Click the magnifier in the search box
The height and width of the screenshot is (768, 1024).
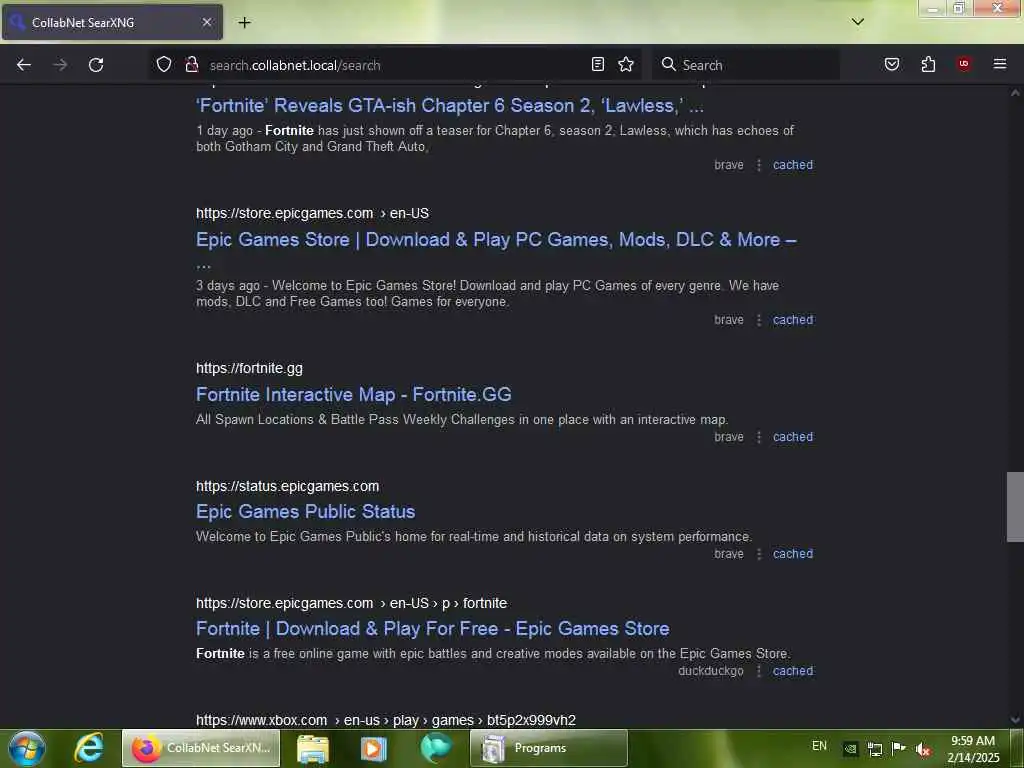pos(668,64)
